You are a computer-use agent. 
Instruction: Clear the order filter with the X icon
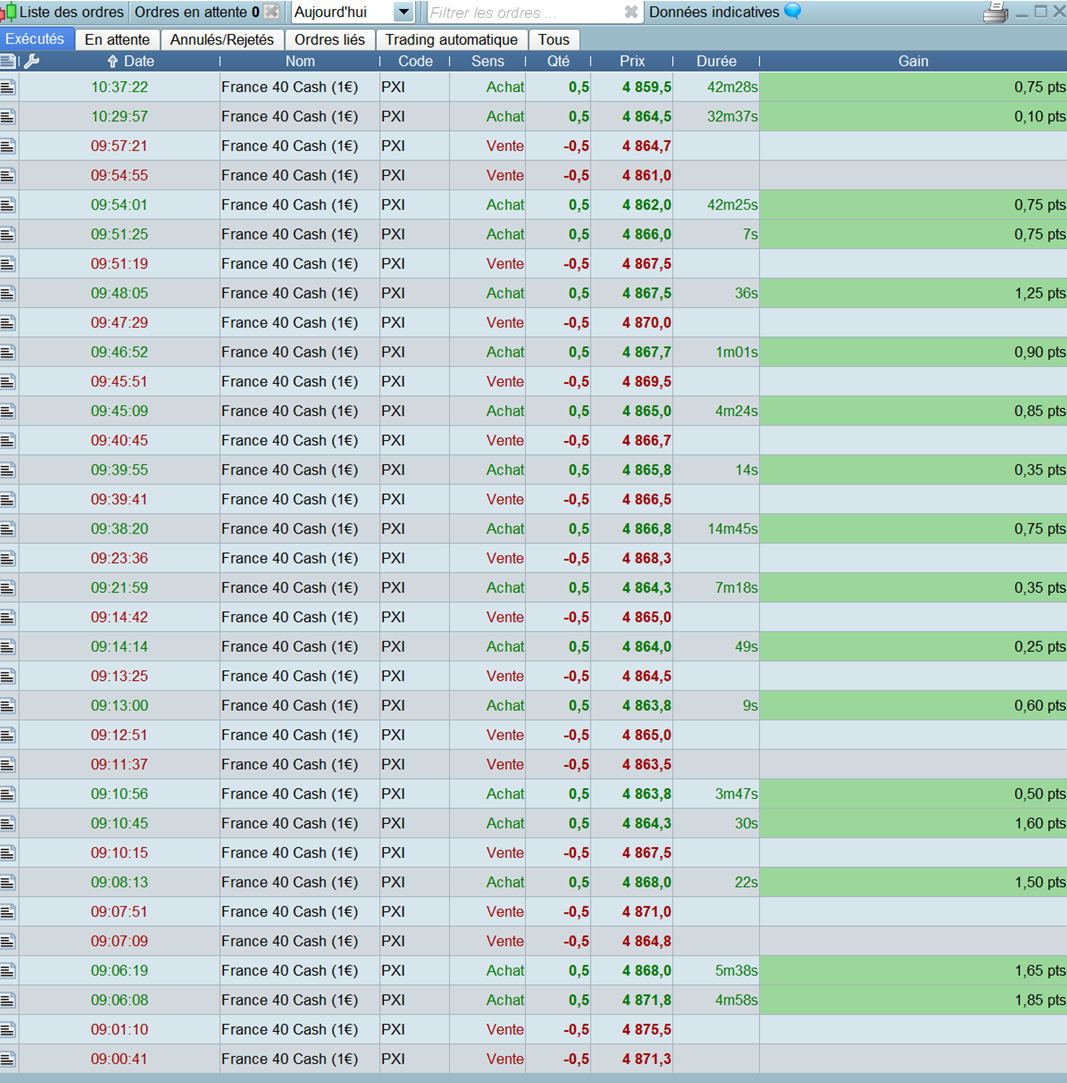point(631,12)
